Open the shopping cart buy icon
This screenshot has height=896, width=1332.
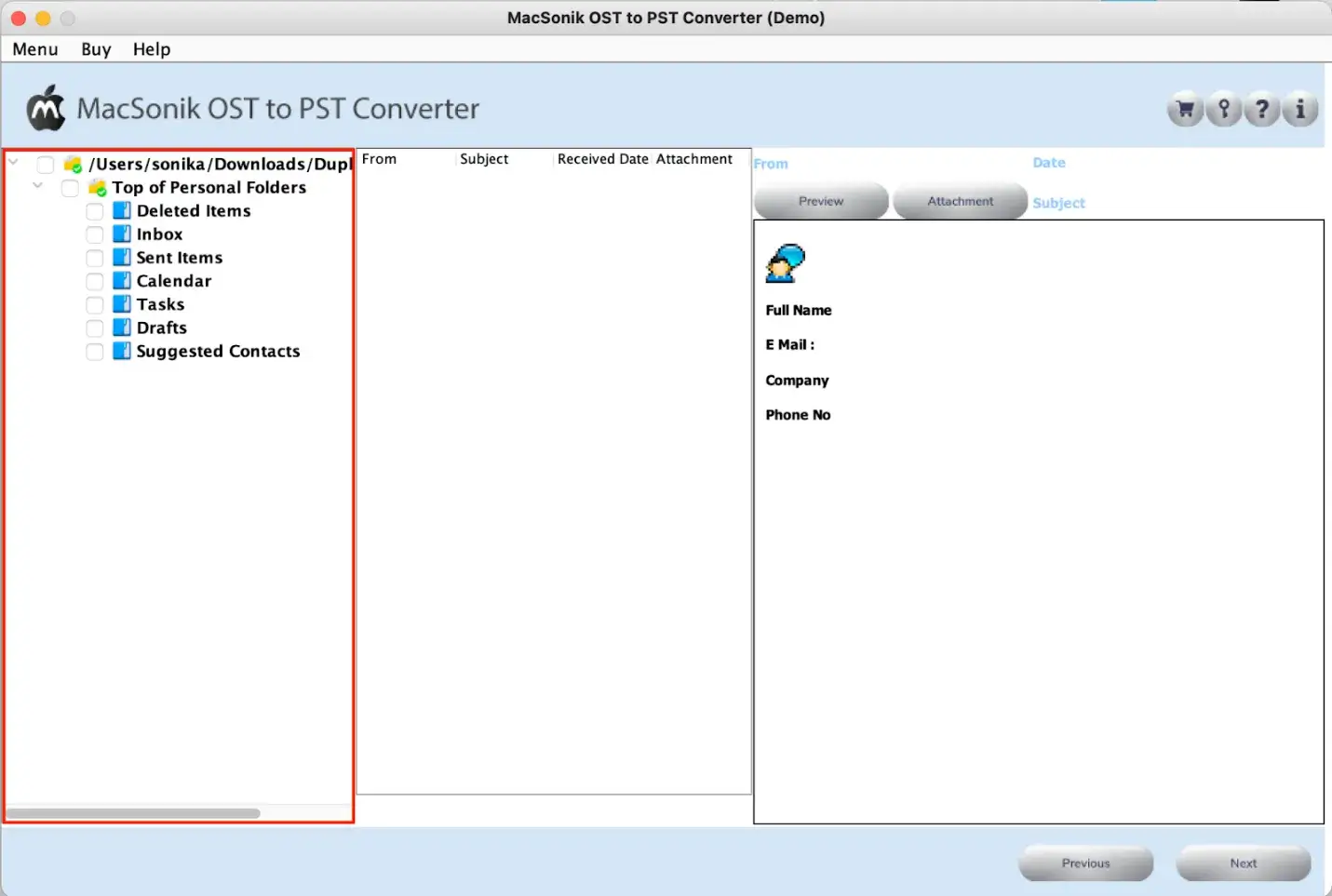pos(1185,110)
